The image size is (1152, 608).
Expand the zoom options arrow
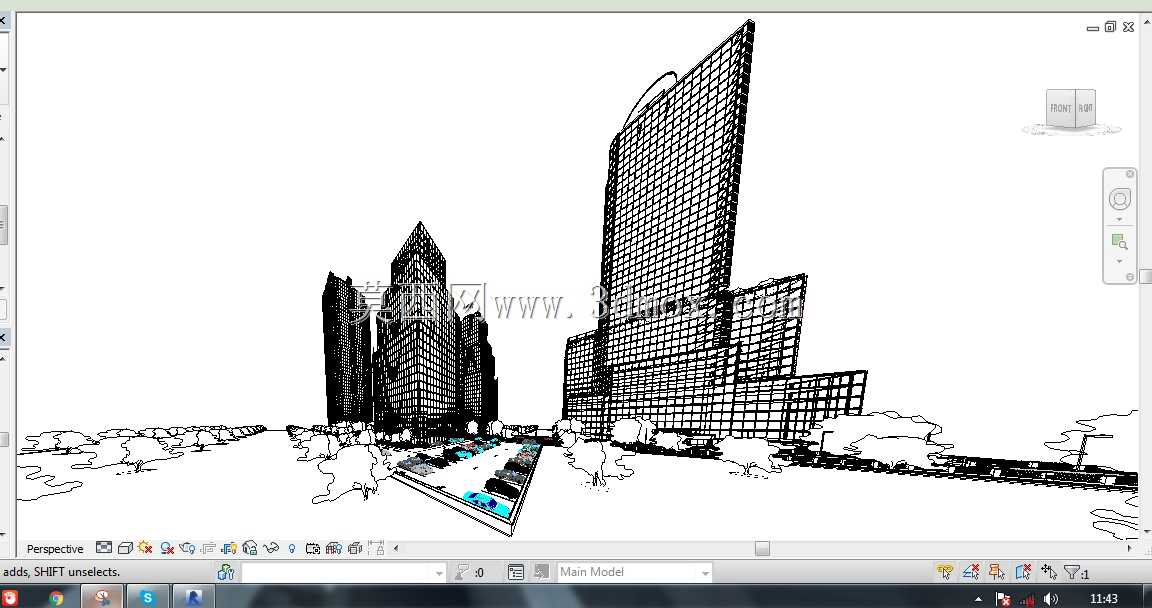[1120, 261]
